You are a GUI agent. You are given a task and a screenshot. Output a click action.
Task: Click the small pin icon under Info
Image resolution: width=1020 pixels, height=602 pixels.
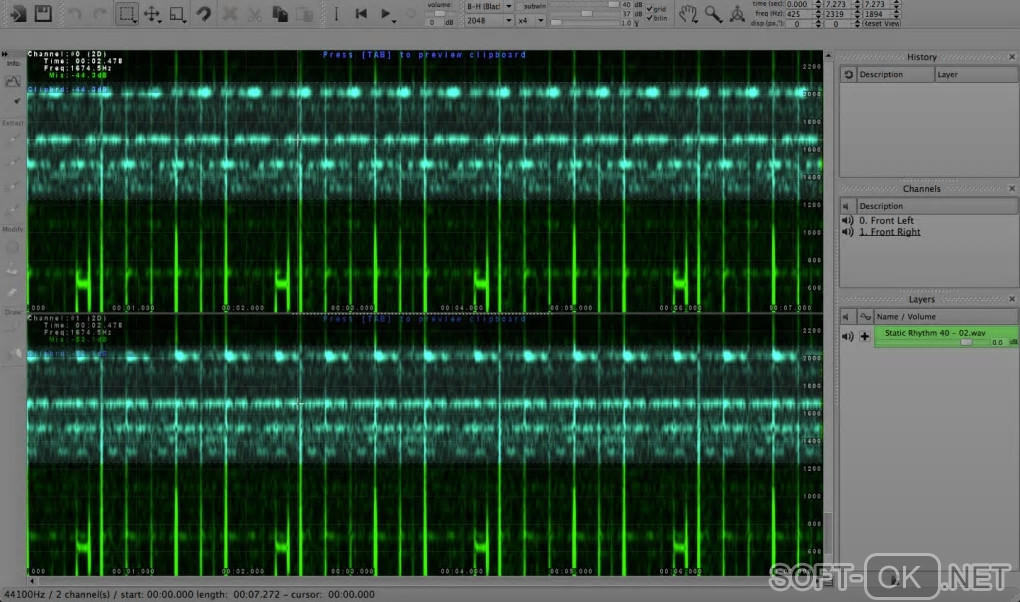click(x=16, y=102)
